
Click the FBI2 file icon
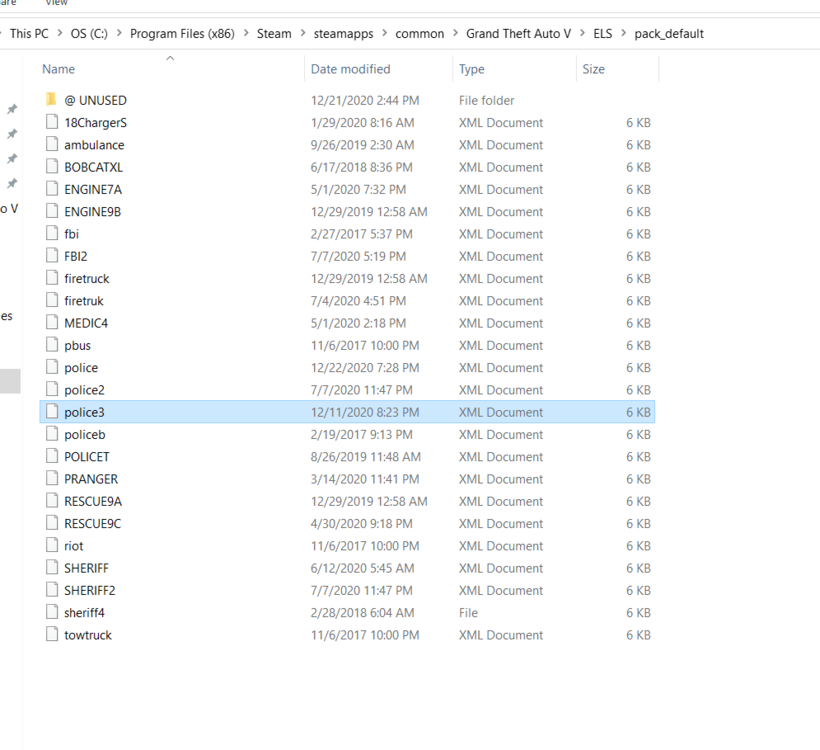click(51, 256)
